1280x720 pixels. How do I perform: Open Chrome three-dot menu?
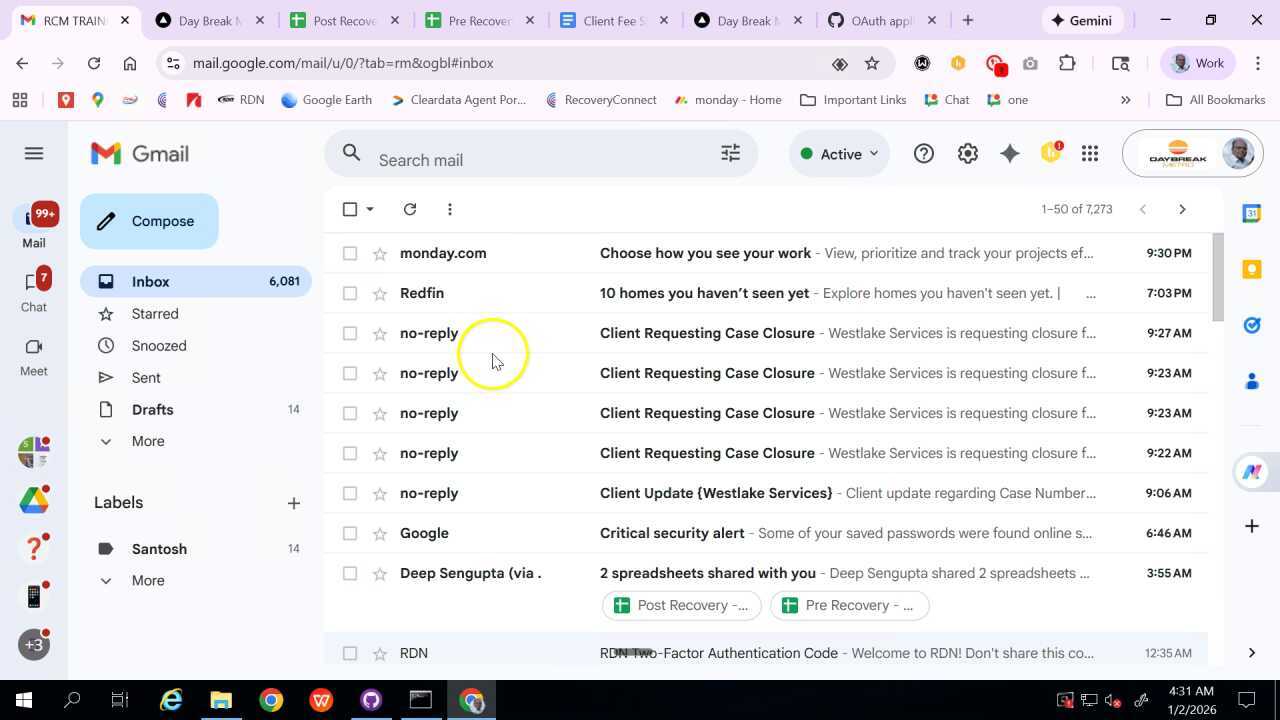click(x=1258, y=63)
